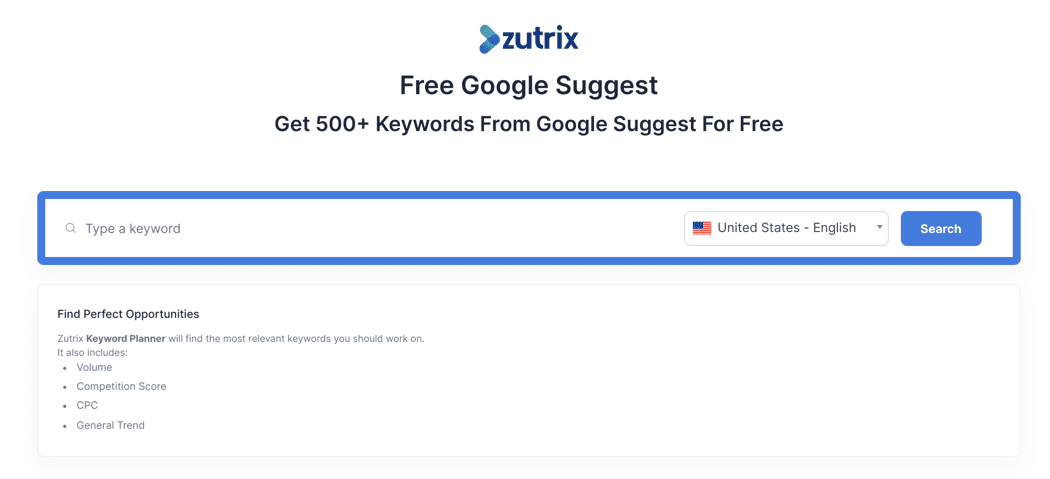This screenshot has height=479, width=1050.
Task: Click the United States flag icon
Action: click(702, 228)
